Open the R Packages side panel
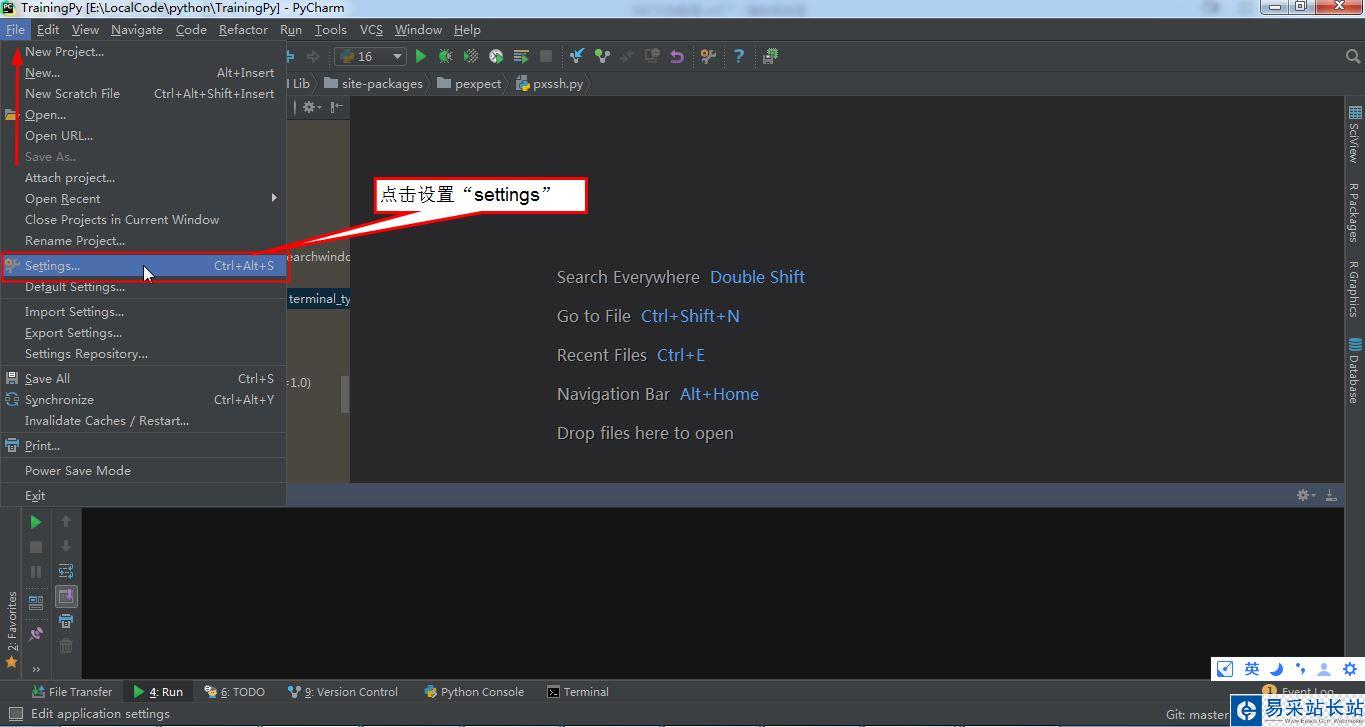Screen dimensions: 1365x727 (1355, 212)
